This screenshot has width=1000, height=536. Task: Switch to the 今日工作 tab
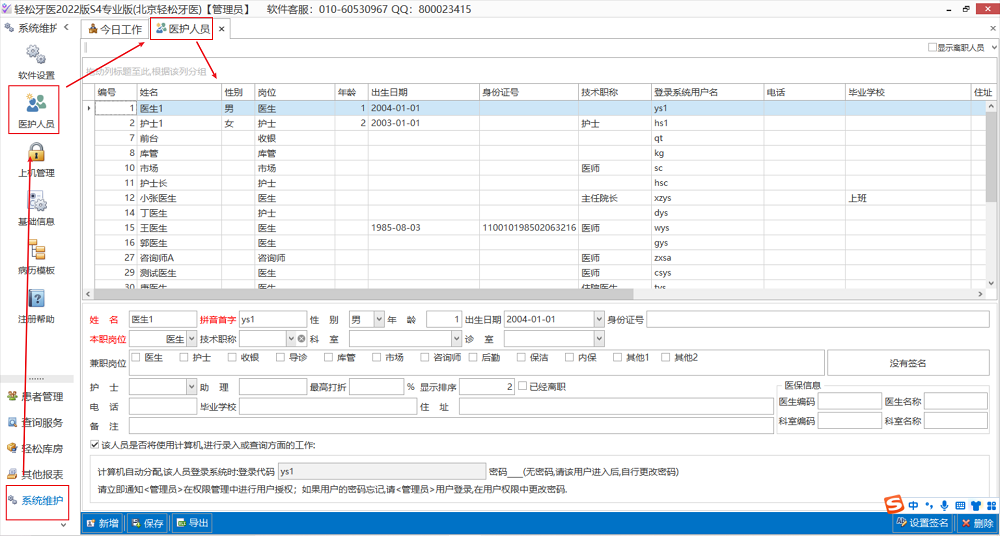click(x=115, y=29)
